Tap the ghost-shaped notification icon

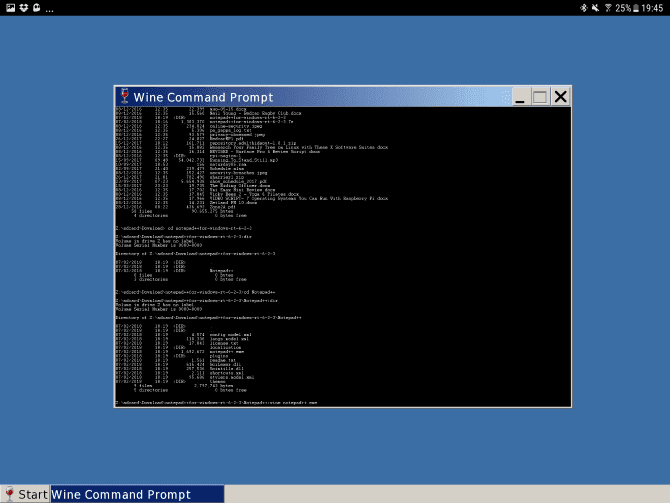click(x=37, y=8)
